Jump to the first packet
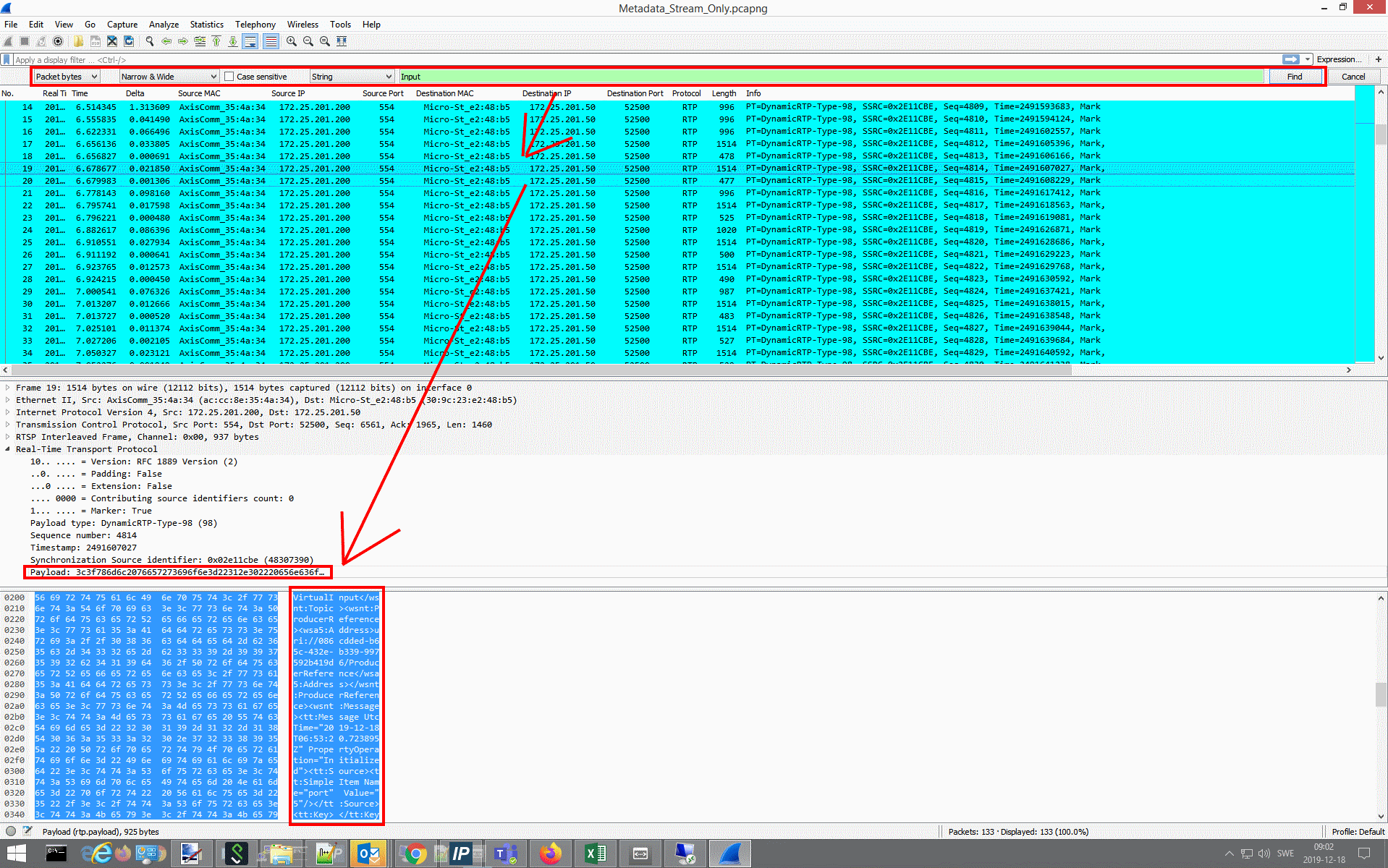The width and height of the screenshot is (1388, 868). pyautogui.click(x=216, y=41)
